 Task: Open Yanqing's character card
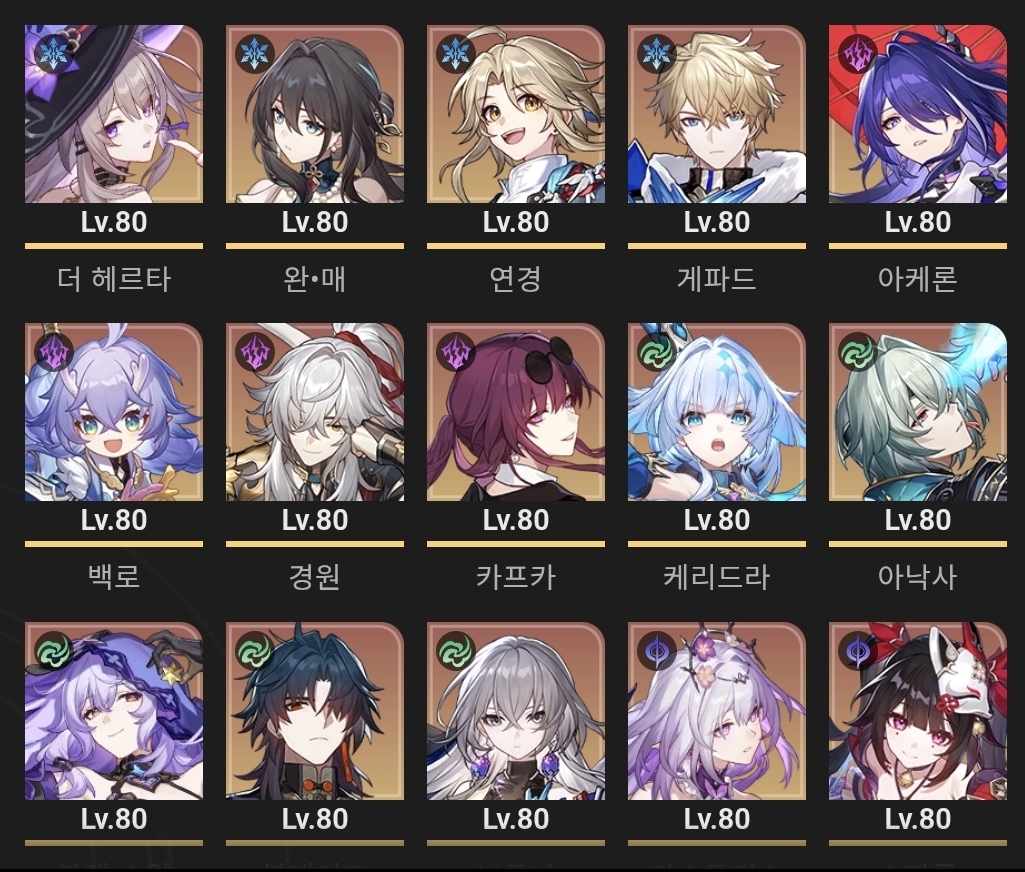pyautogui.click(x=516, y=114)
